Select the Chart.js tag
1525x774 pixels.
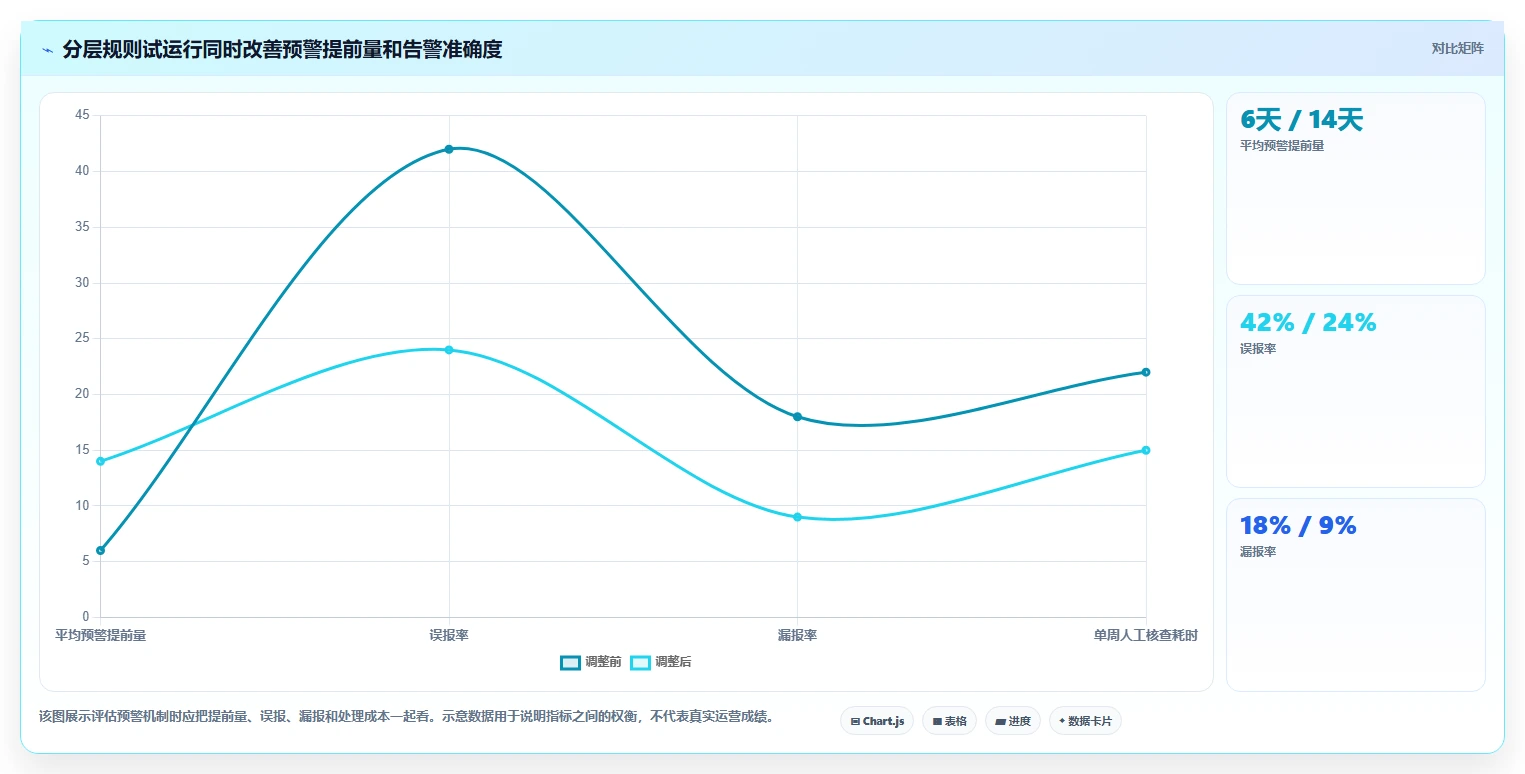tap(877, 721)
